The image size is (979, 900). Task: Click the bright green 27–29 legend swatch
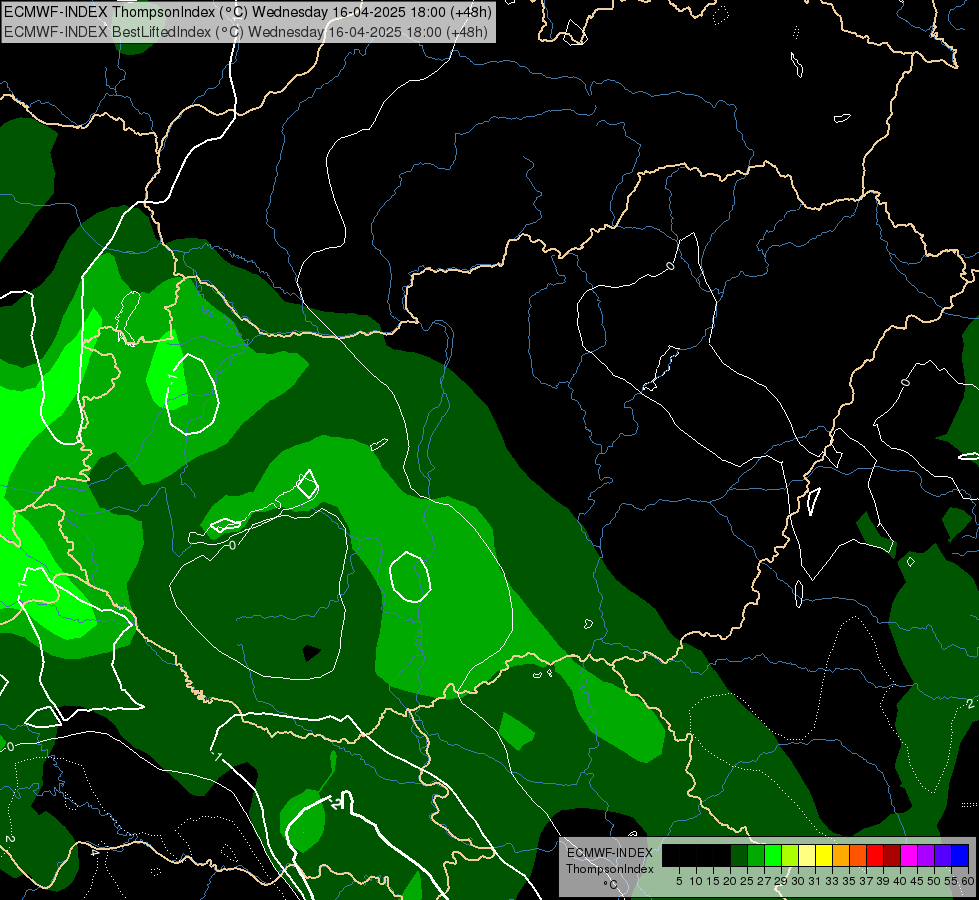coord(773,855)
